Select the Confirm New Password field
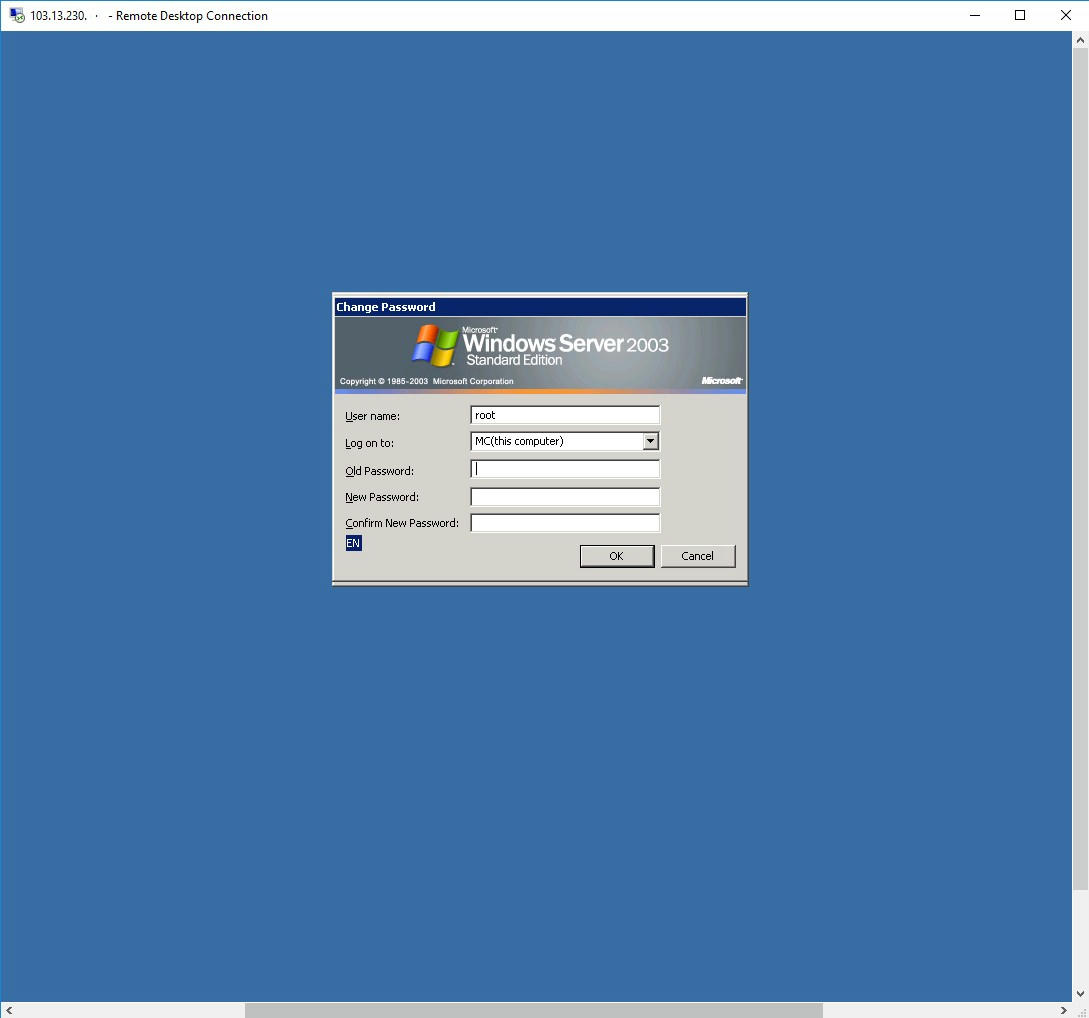Image resolution: width=1089 pixels, height=1018 pixels. click(565, 523)
